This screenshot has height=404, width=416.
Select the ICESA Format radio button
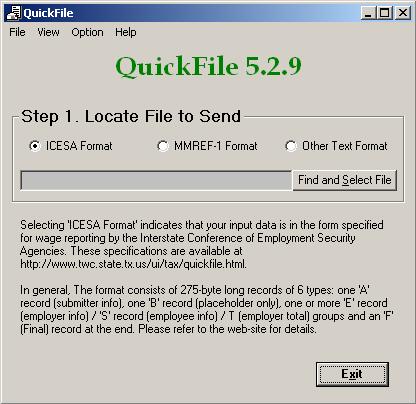point(35,146)
